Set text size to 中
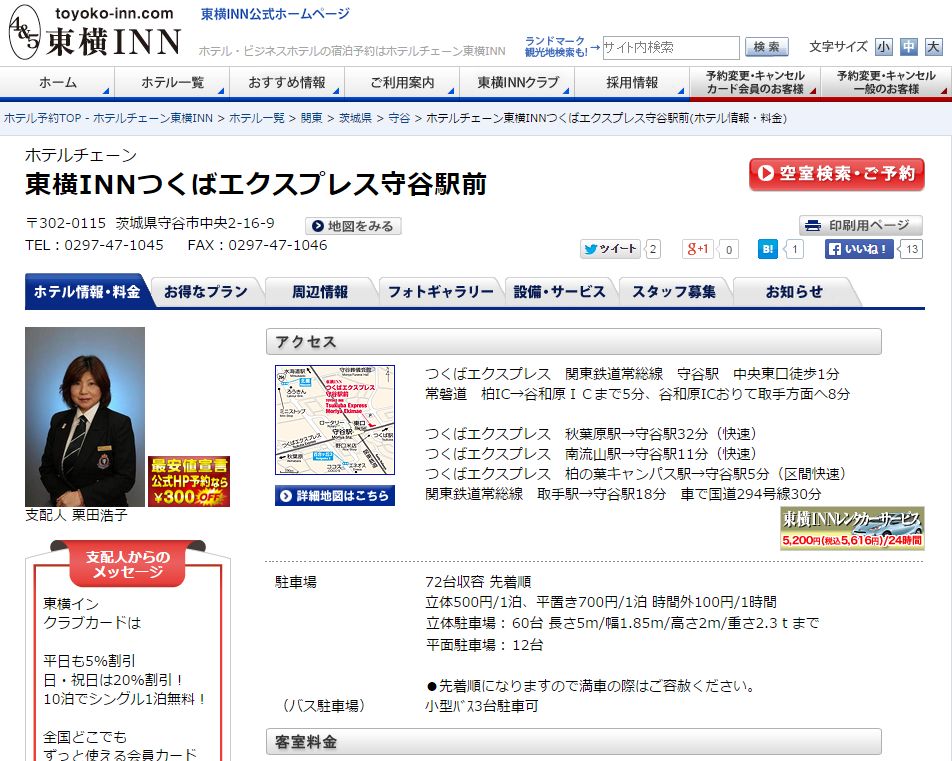 click(x=908, y=47)
